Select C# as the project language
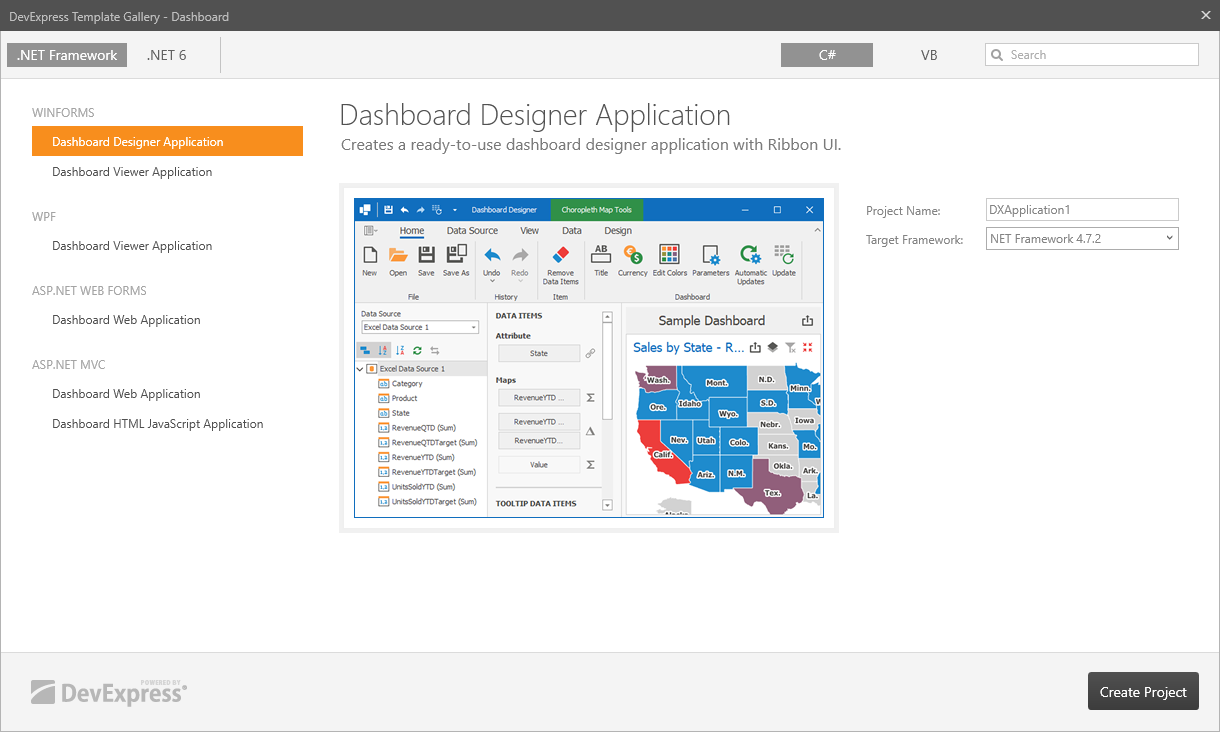Viewport: 1220px width, 732px height. pyautogui.click(x=827, y=55)
